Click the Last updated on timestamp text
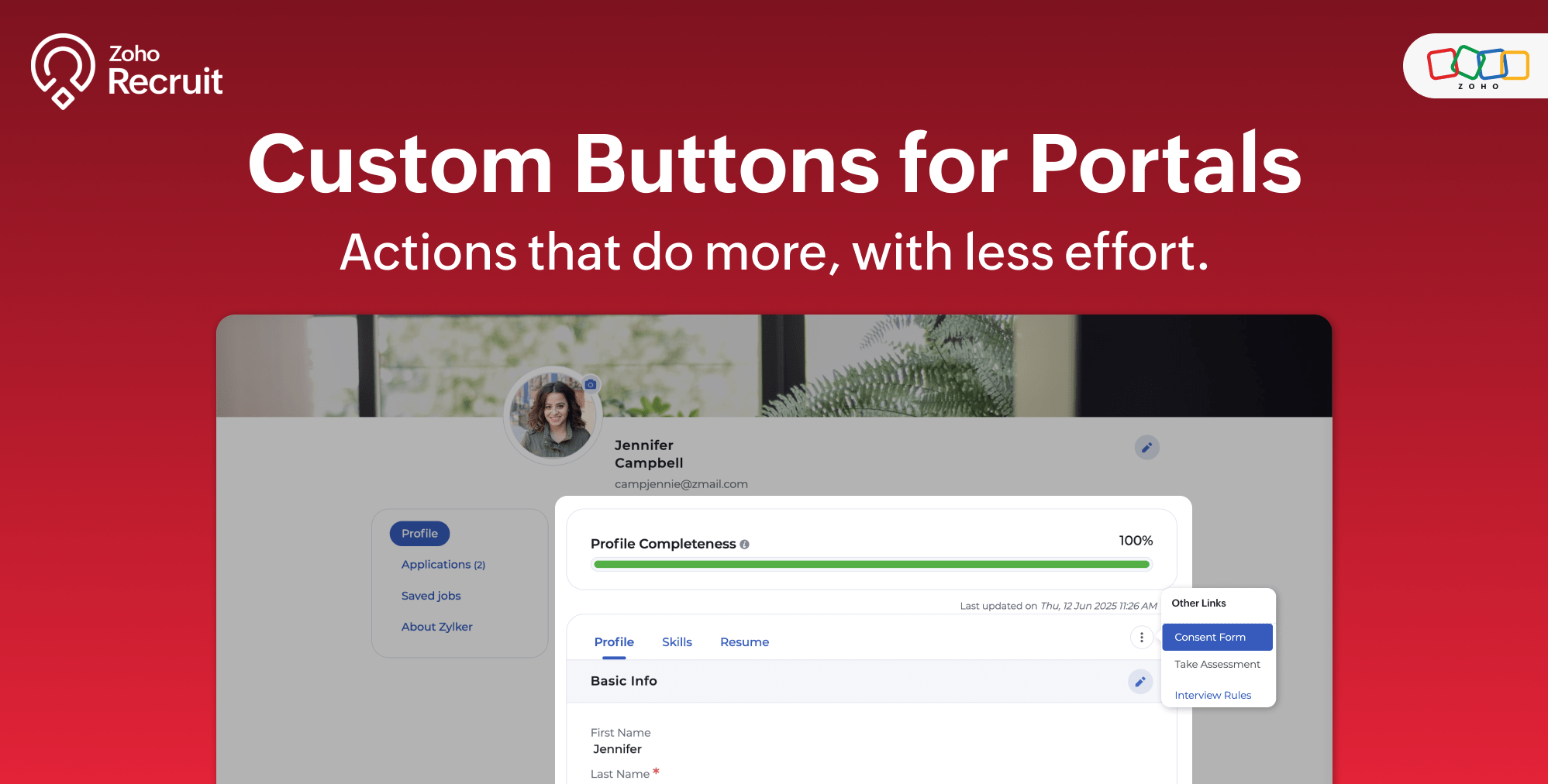 pos(1058,606)
